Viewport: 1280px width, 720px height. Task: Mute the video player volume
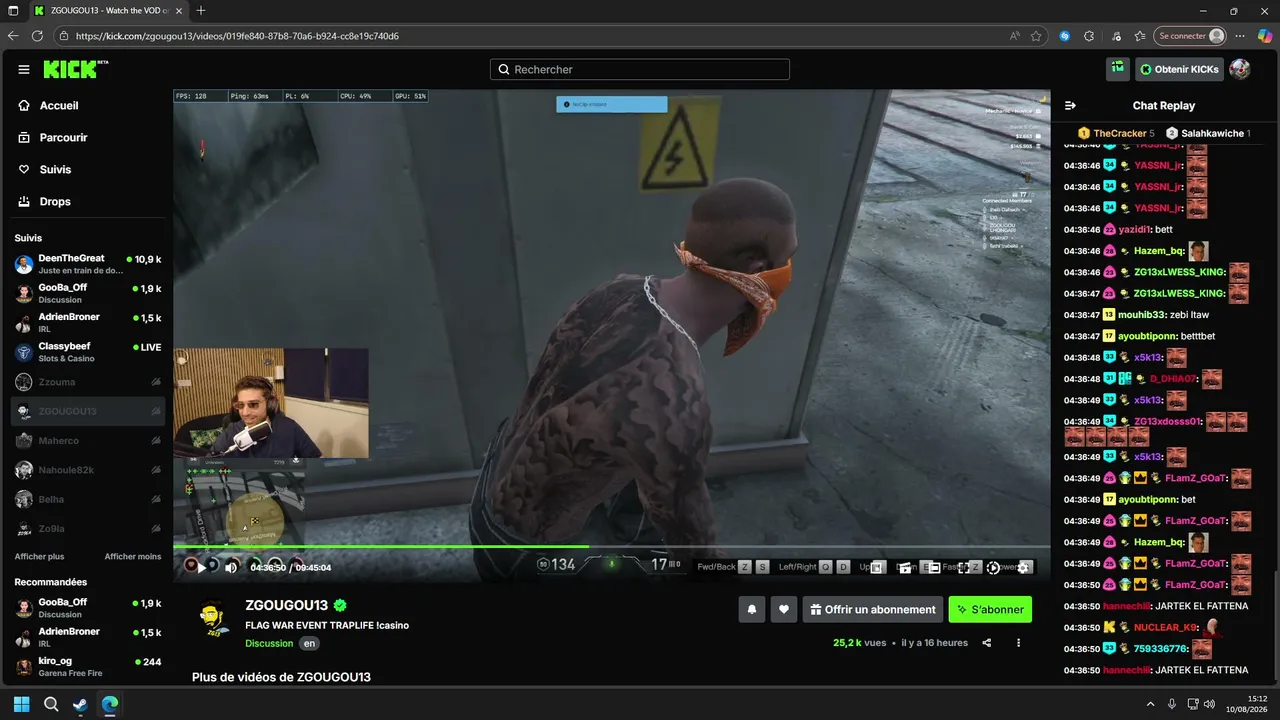[x=231, y=567]
